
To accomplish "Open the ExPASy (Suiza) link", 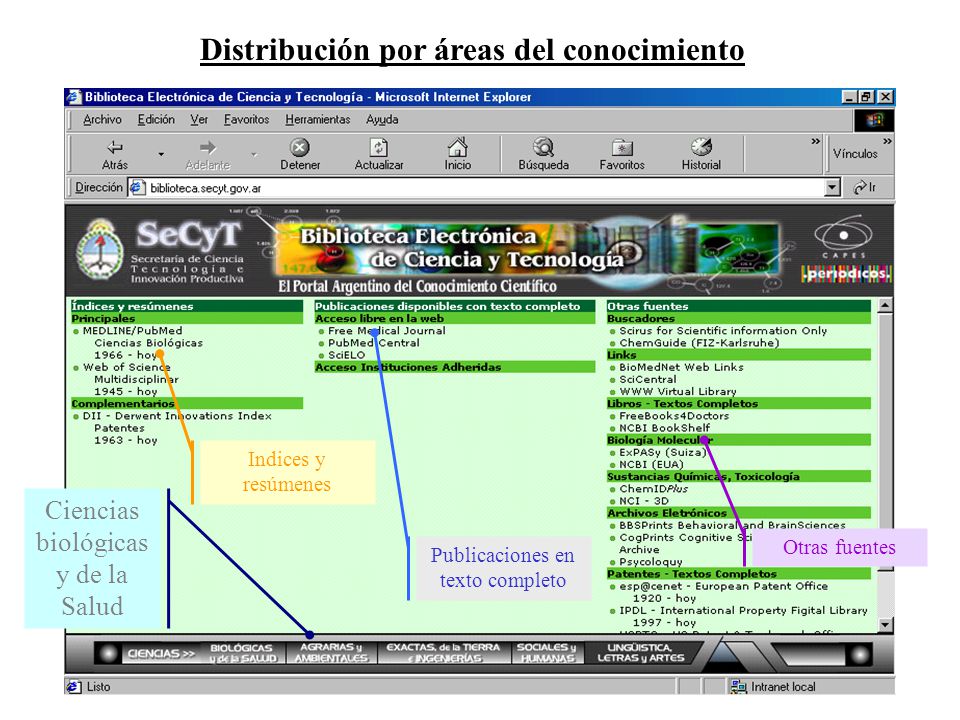I will coord(662,452).
